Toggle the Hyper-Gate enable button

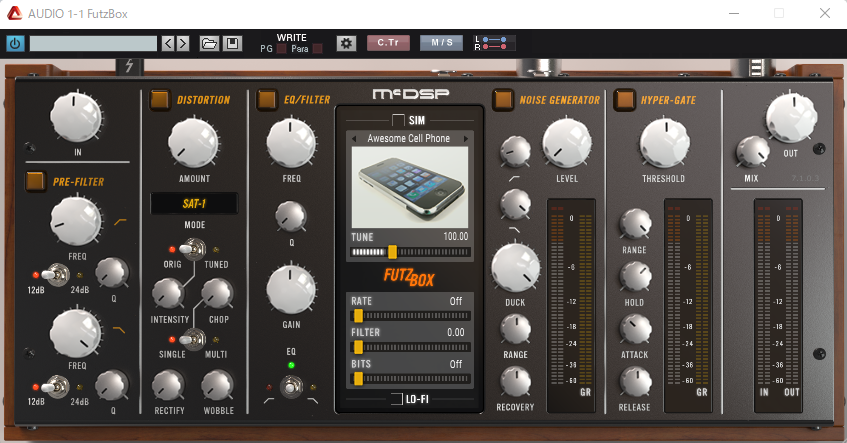(x=624, y=99)
